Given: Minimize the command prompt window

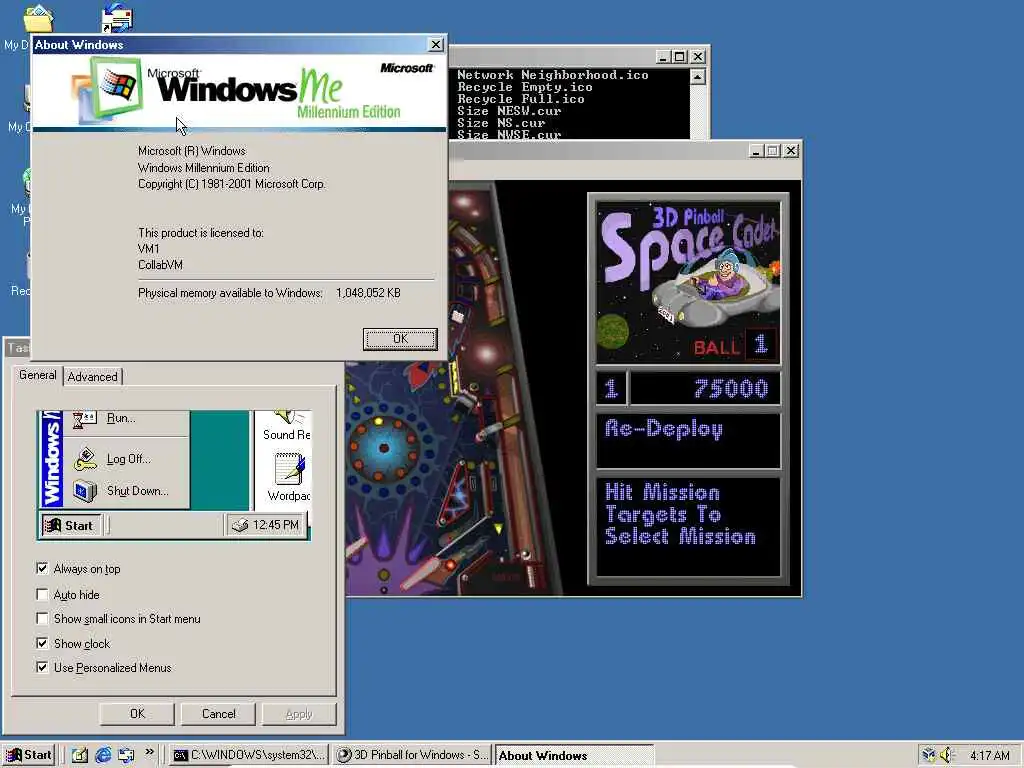Looking at the screenshot, I should pos(663,57).
